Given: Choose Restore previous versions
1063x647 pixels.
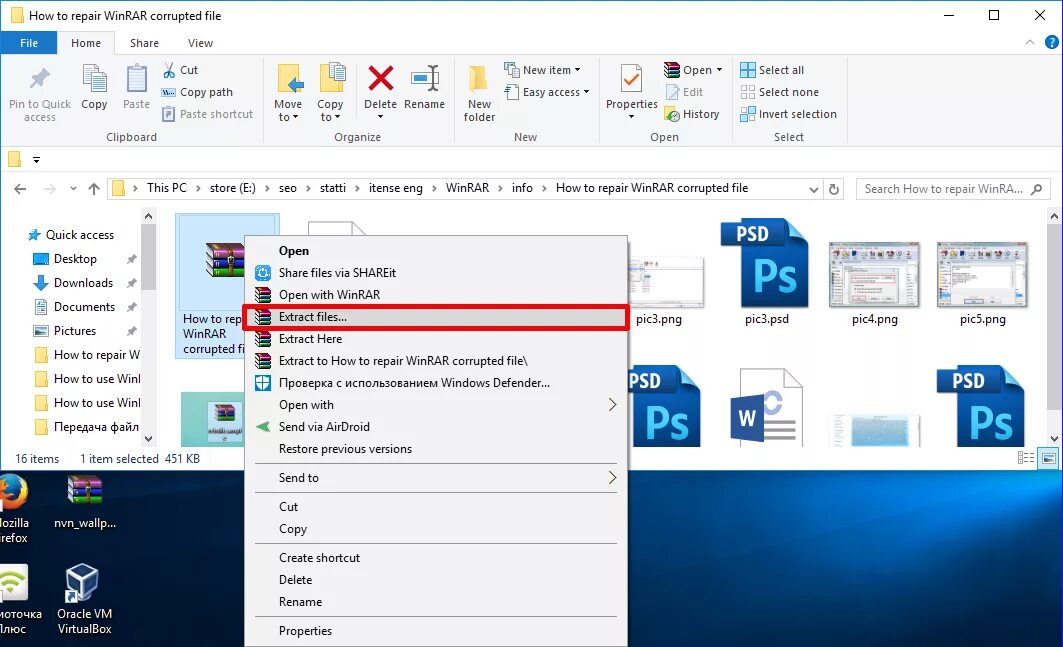Looking at the screenshot, I should tap(435, 449).
